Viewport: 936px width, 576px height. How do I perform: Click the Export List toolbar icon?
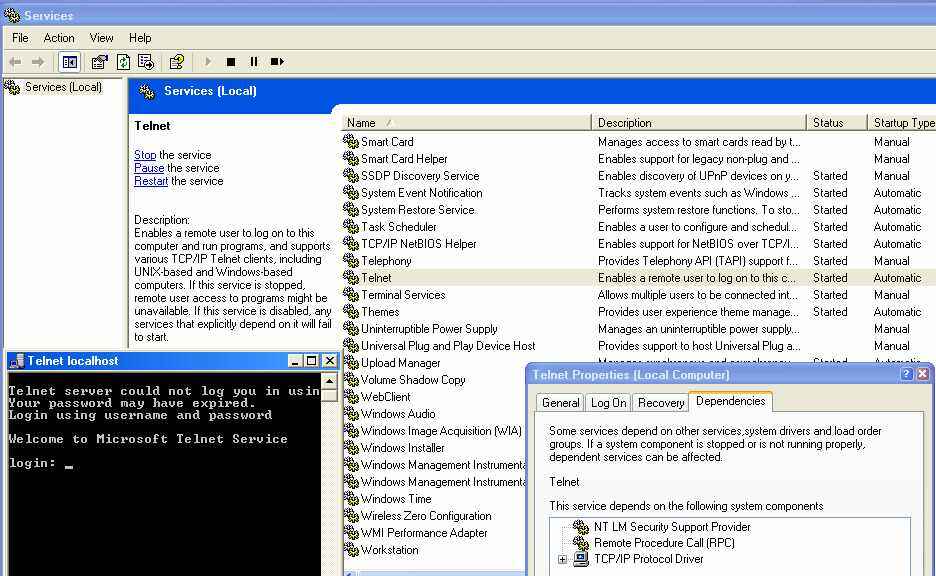point(146,61)
